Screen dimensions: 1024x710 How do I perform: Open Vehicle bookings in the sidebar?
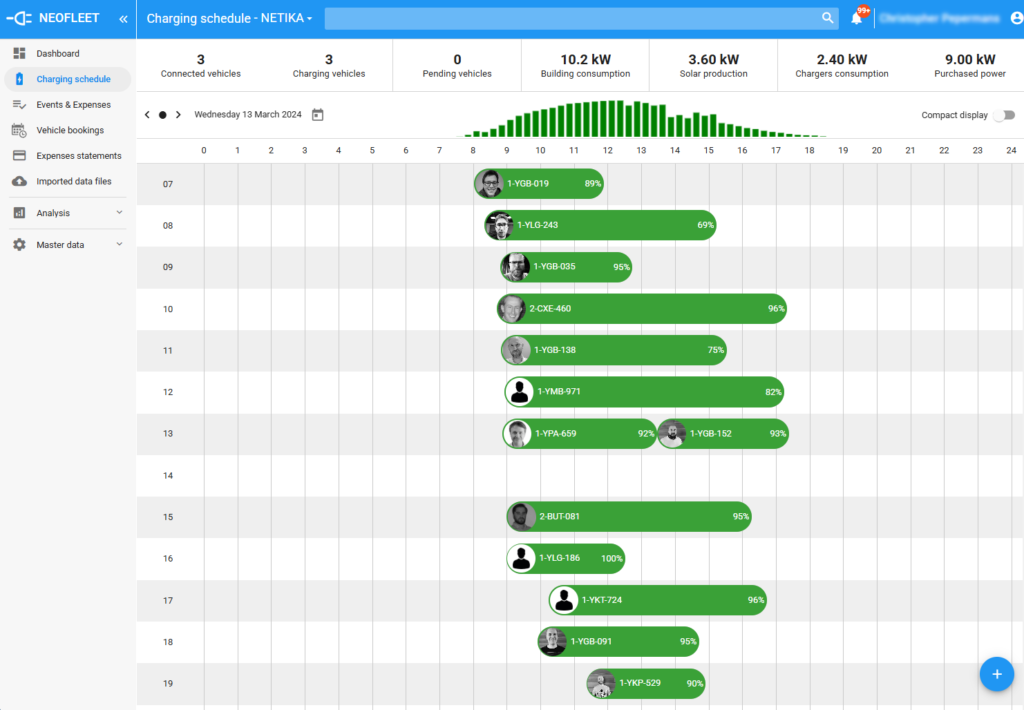69,130
